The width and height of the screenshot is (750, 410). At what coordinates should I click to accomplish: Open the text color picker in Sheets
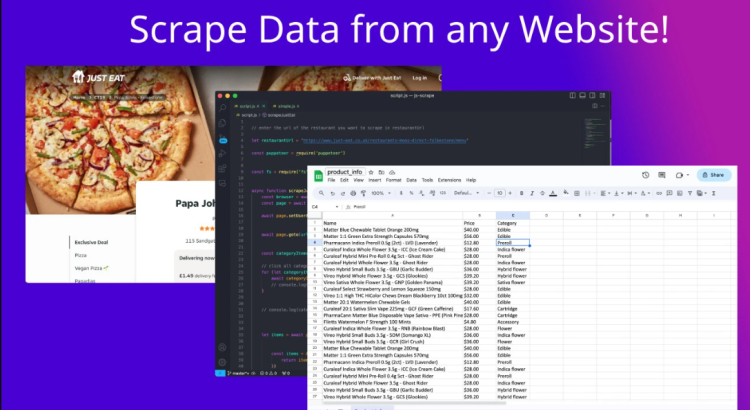point(553,193)
